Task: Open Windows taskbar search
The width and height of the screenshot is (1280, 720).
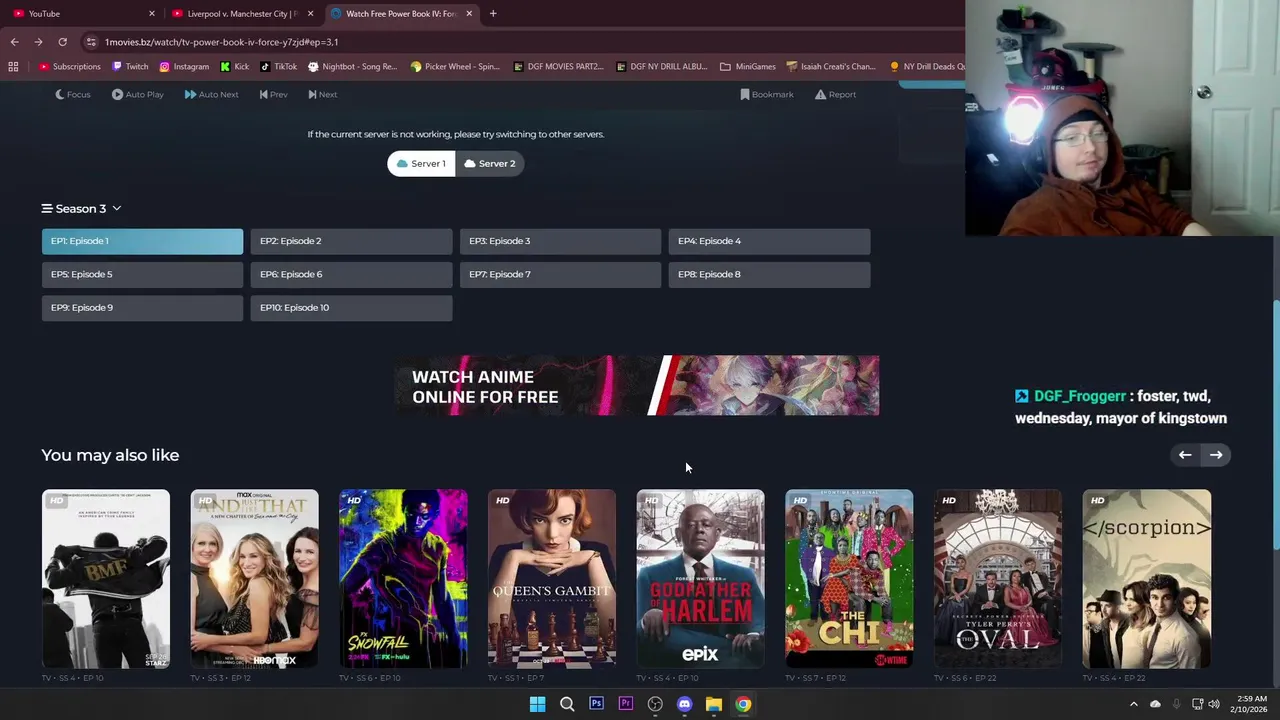Action: coord(567,704)
